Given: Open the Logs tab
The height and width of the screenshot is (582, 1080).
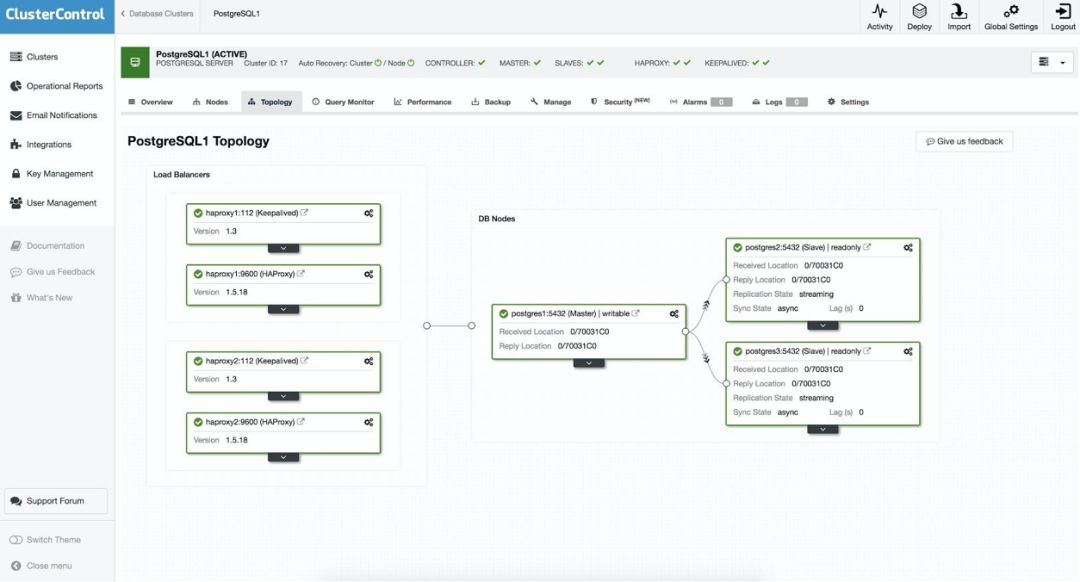Looking at the screenshot, I should 780,102.
